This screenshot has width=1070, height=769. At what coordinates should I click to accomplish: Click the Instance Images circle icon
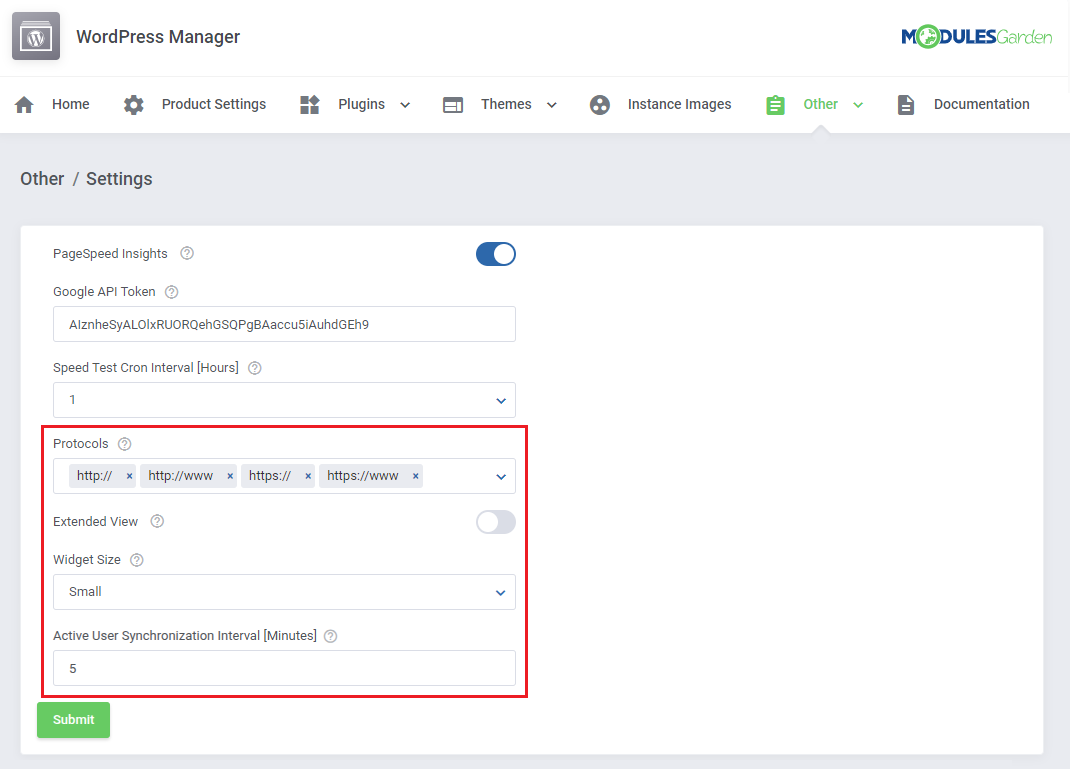coord(600,104)
